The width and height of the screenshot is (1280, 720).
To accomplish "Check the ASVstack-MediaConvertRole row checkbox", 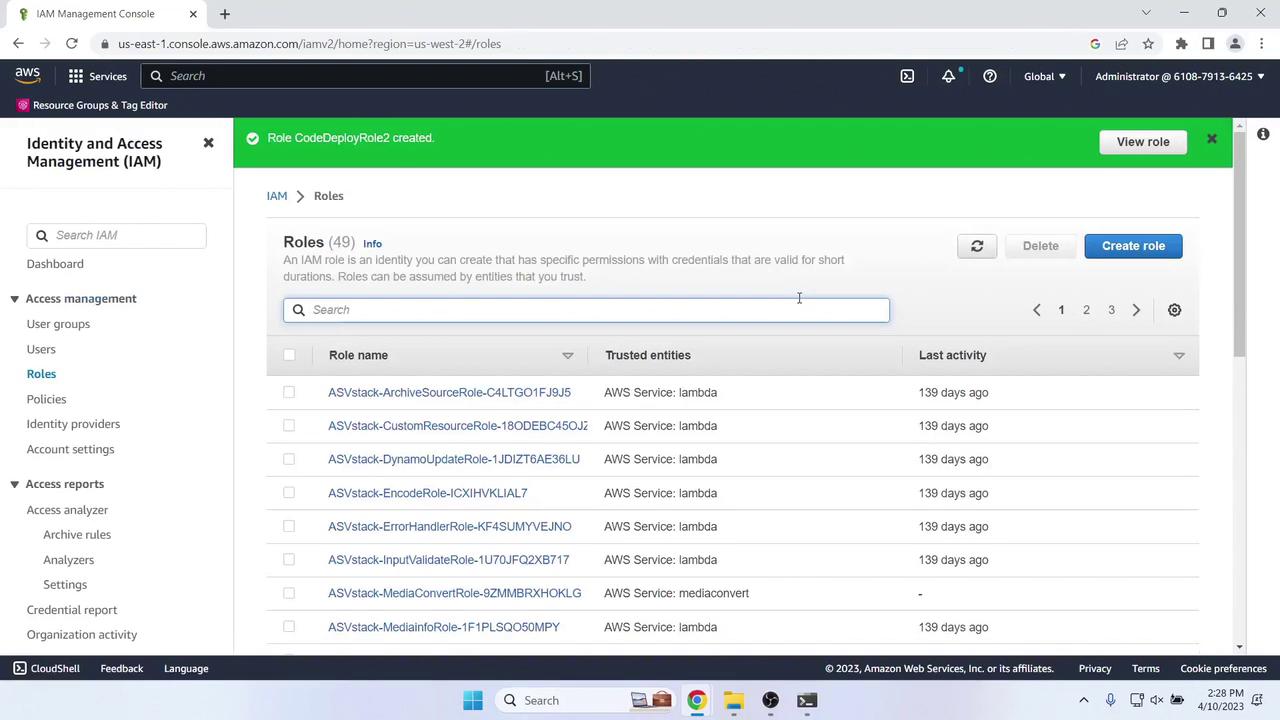I will pyautogui.click(x=289, y=593).
